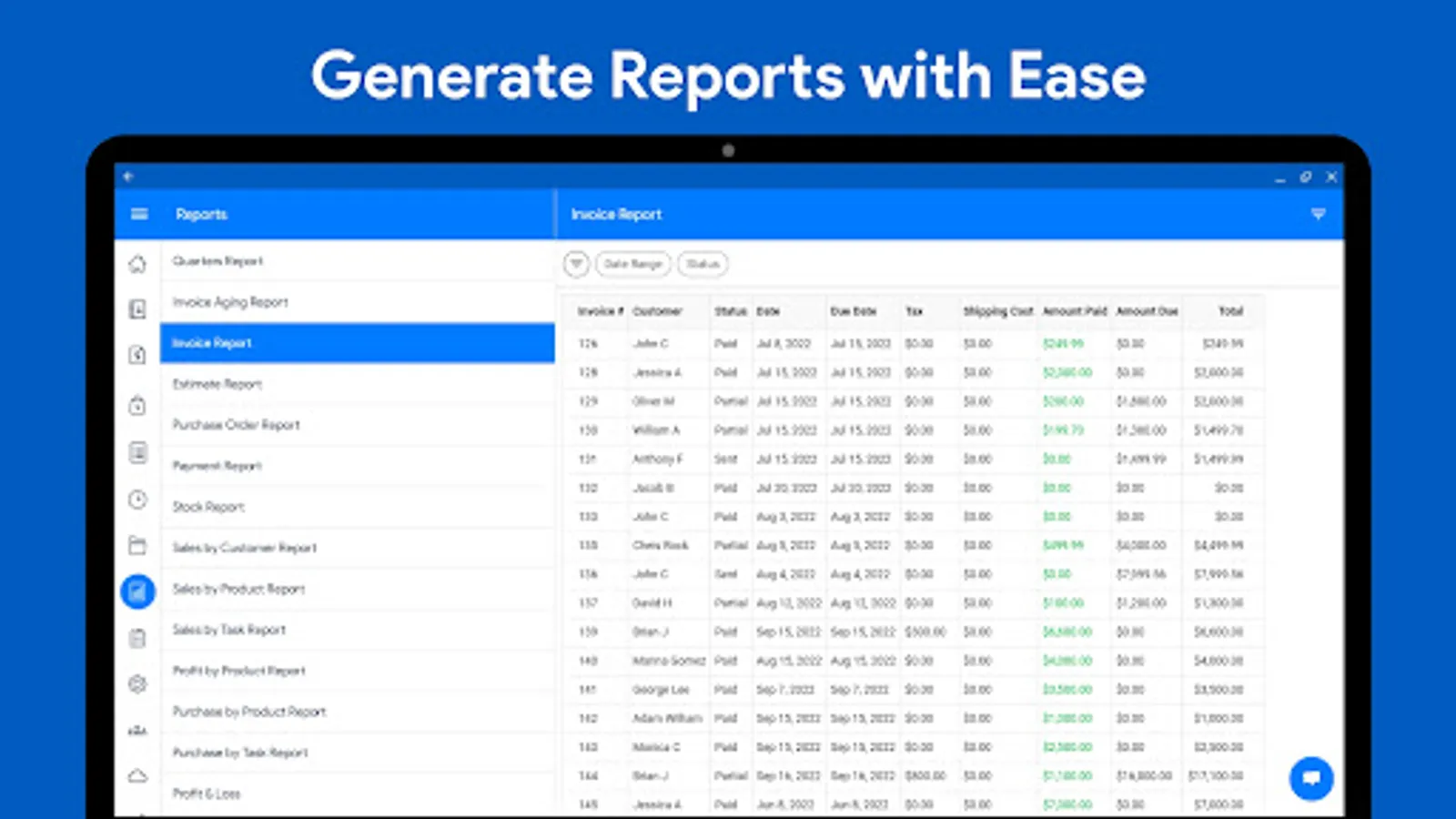Screen dimensions: 1456x819
Task: Open settings via the gear icon
Action: tap(137, 684)
